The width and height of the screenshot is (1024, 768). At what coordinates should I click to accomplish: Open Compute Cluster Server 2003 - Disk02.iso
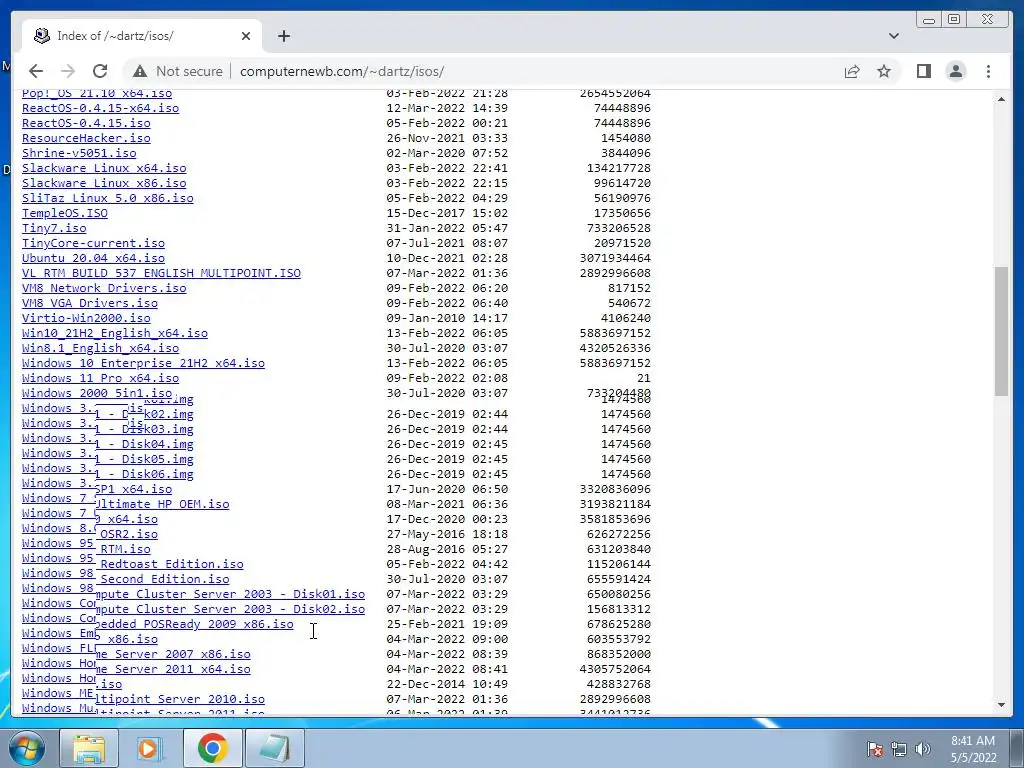[x=231, y=610]
